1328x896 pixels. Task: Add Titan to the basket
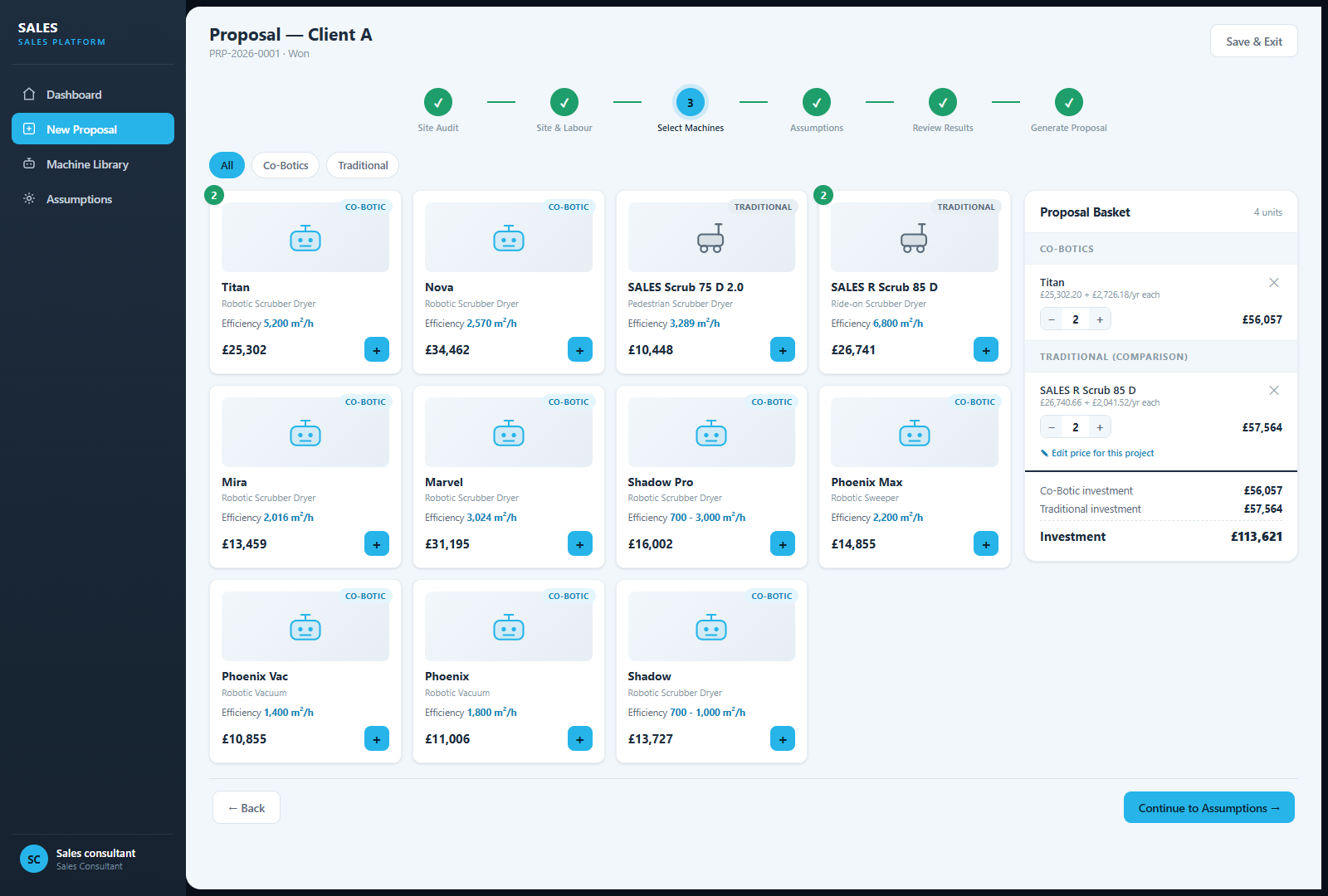[x=377, y=349]
